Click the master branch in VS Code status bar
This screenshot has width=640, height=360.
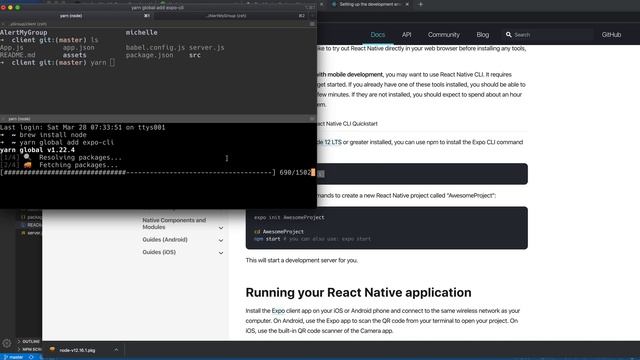13,357
